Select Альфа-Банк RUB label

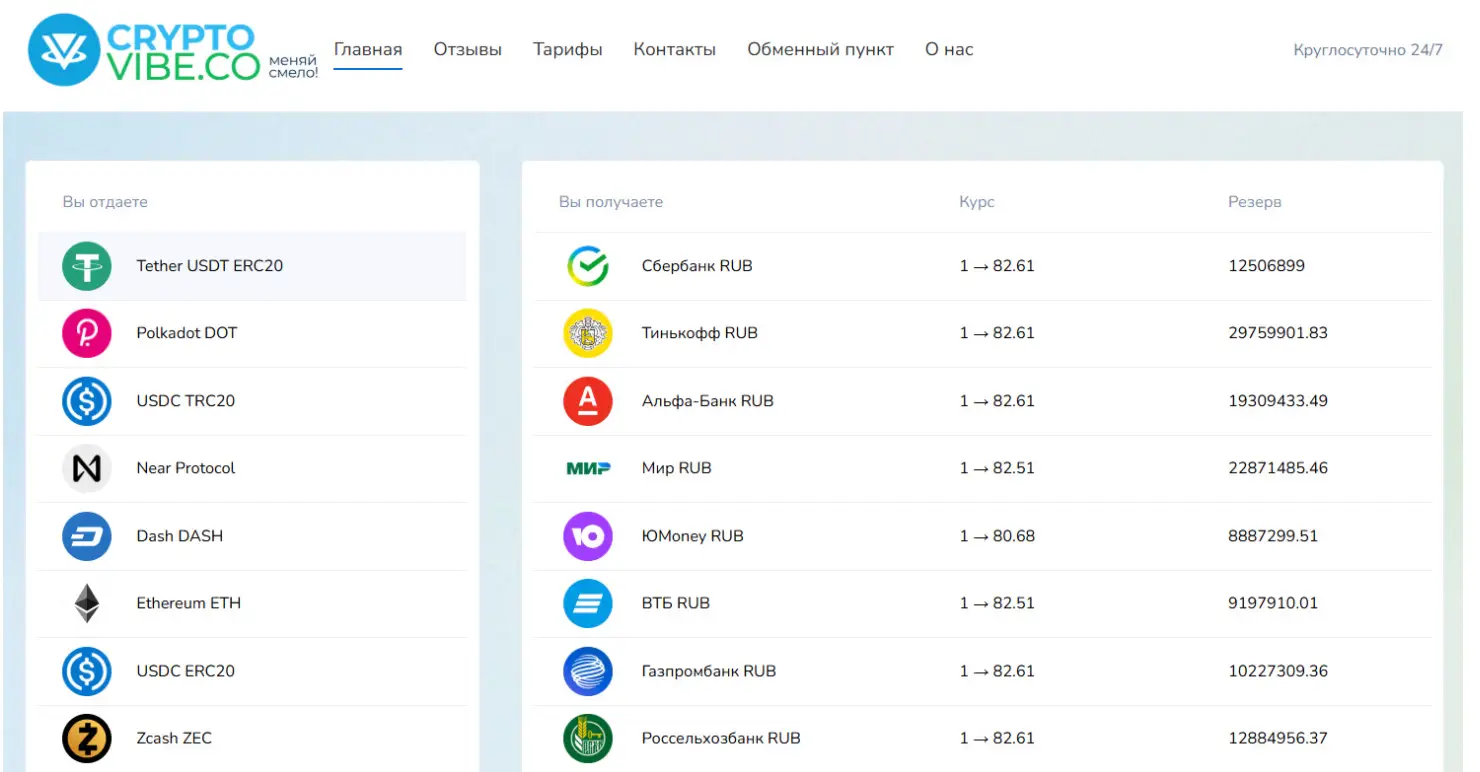pos(708,401)
